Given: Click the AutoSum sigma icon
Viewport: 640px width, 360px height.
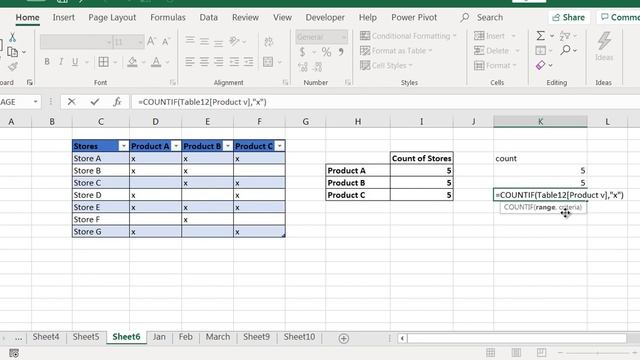Looking at the screenshot, I should point(540,36).
